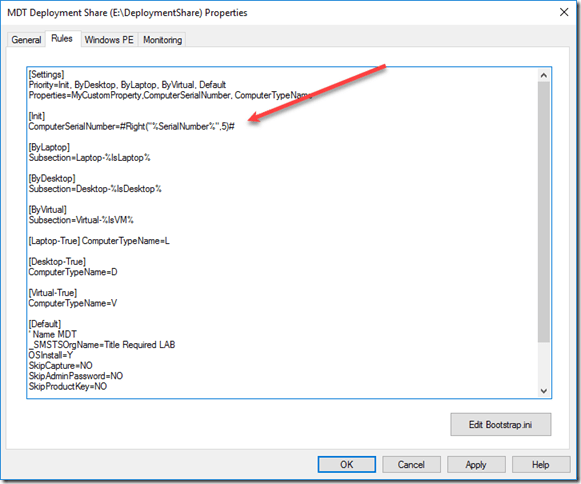Click the ComputerTypeName=V line
Viewport: 581px width, 484px height.
pos(73,303)
